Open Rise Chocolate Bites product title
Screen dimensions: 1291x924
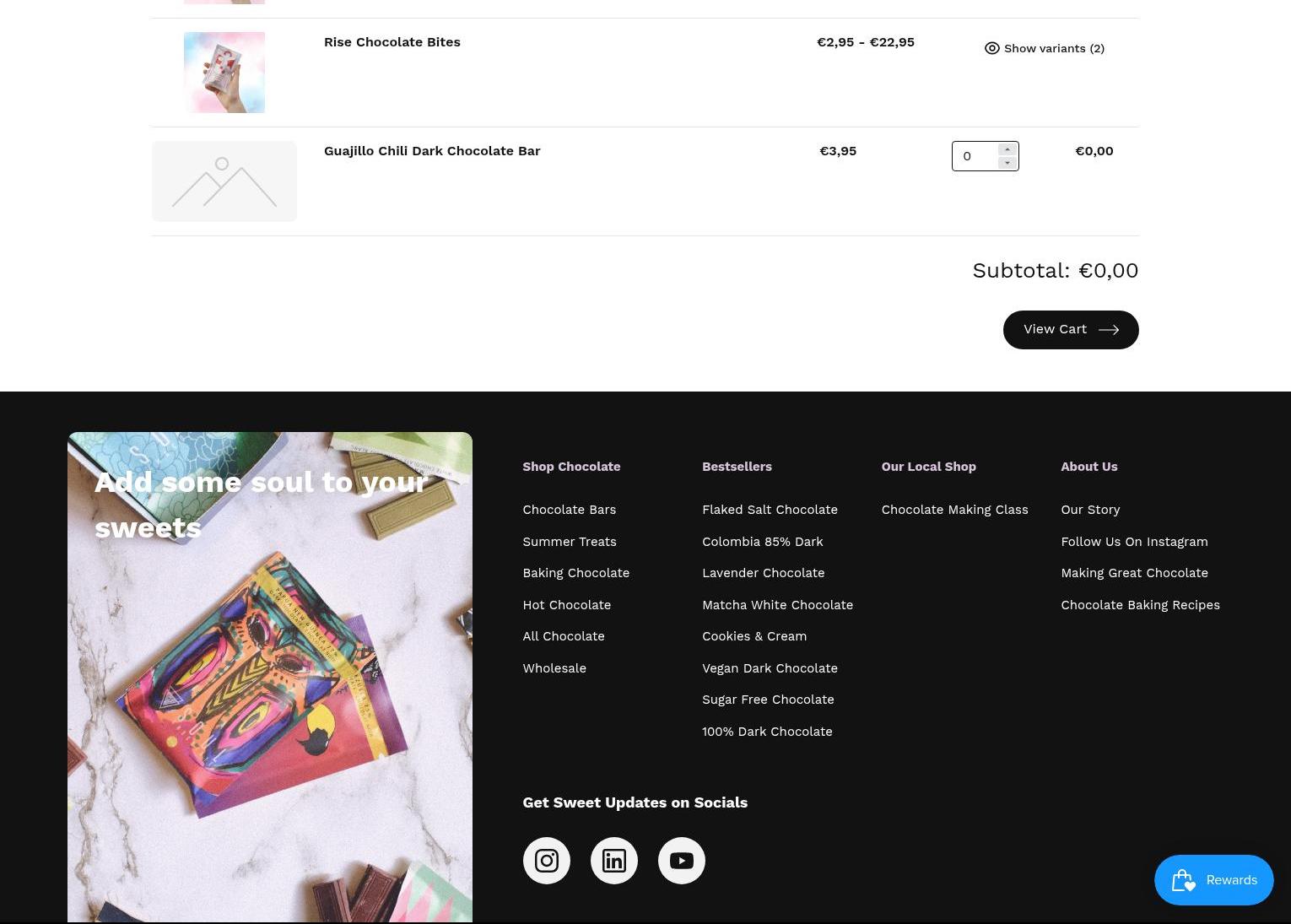(392, 42)
